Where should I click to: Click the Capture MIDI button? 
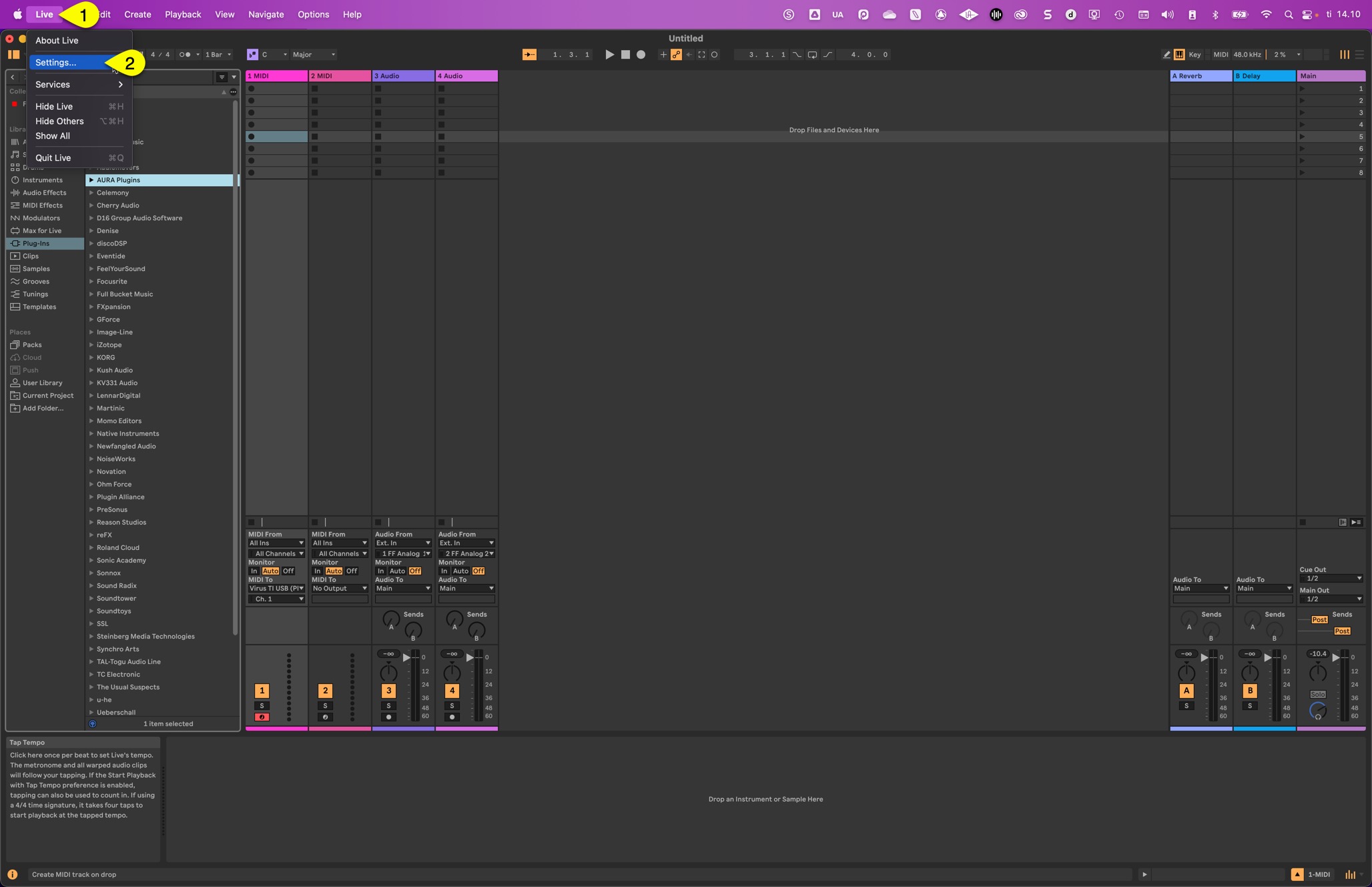pos(701,55)
